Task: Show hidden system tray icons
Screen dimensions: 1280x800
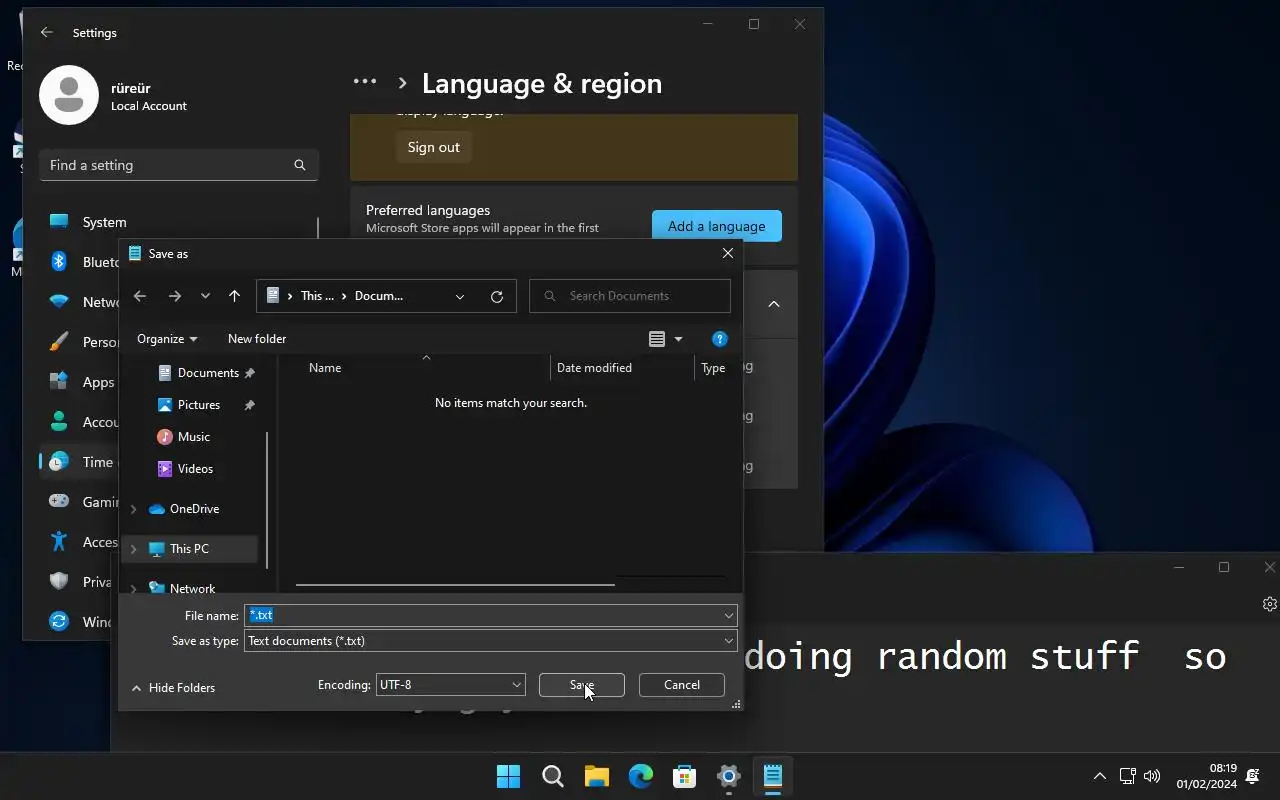Action: pyautogui.click(x=1099, y=776)
